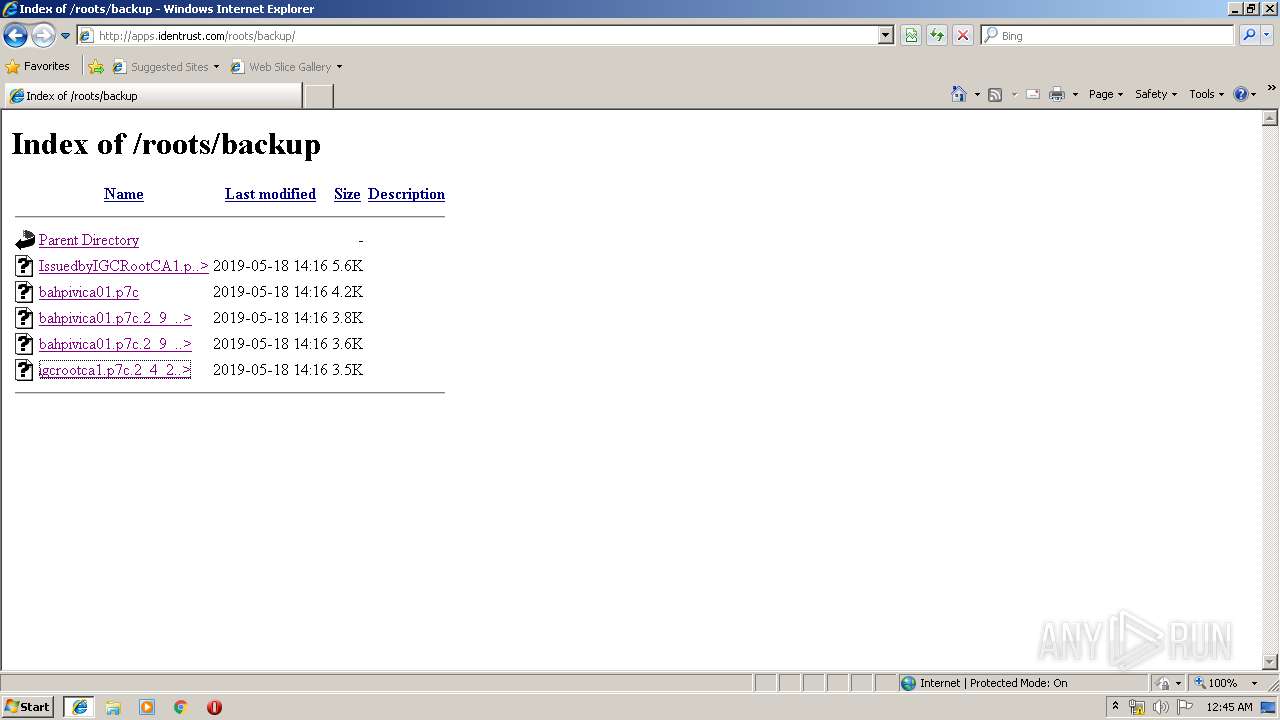Click the Print icon
1280x720 pixels.
click(1057, 94)
